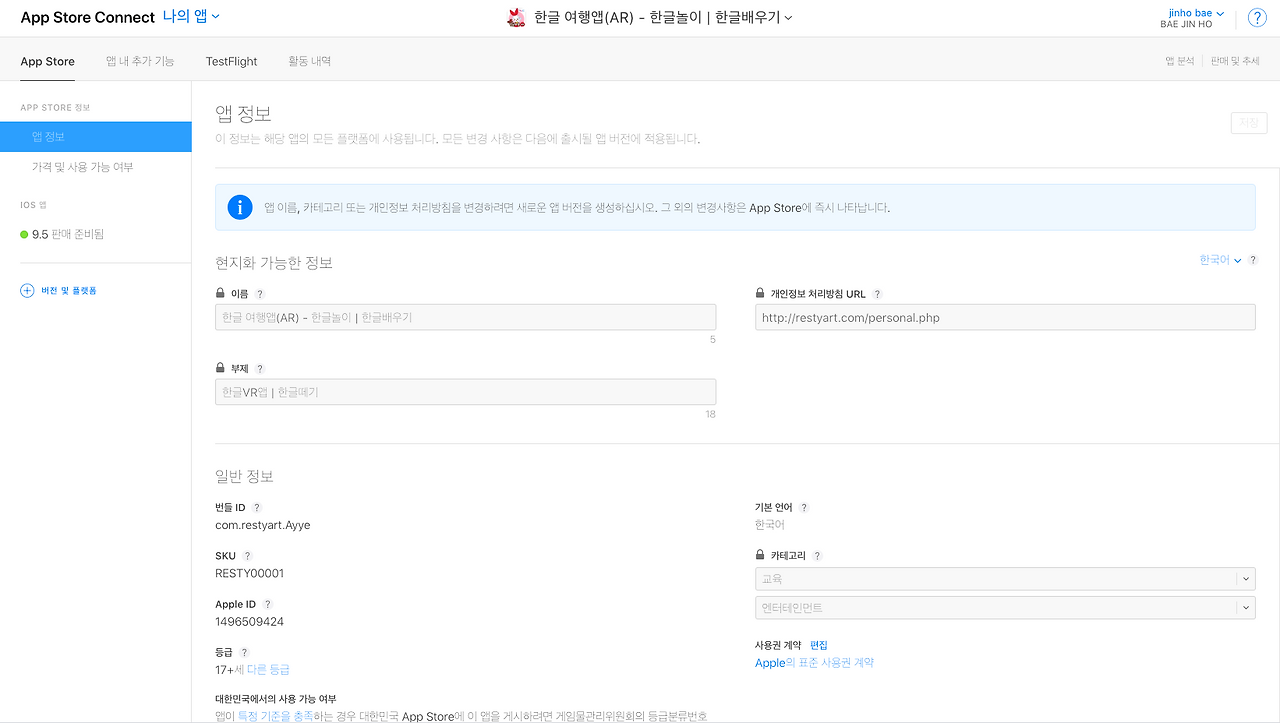The height and width of the screenshot is (723, 1280).
Task: Open the help tooltip next to 기본 언어
Action: 804,508
